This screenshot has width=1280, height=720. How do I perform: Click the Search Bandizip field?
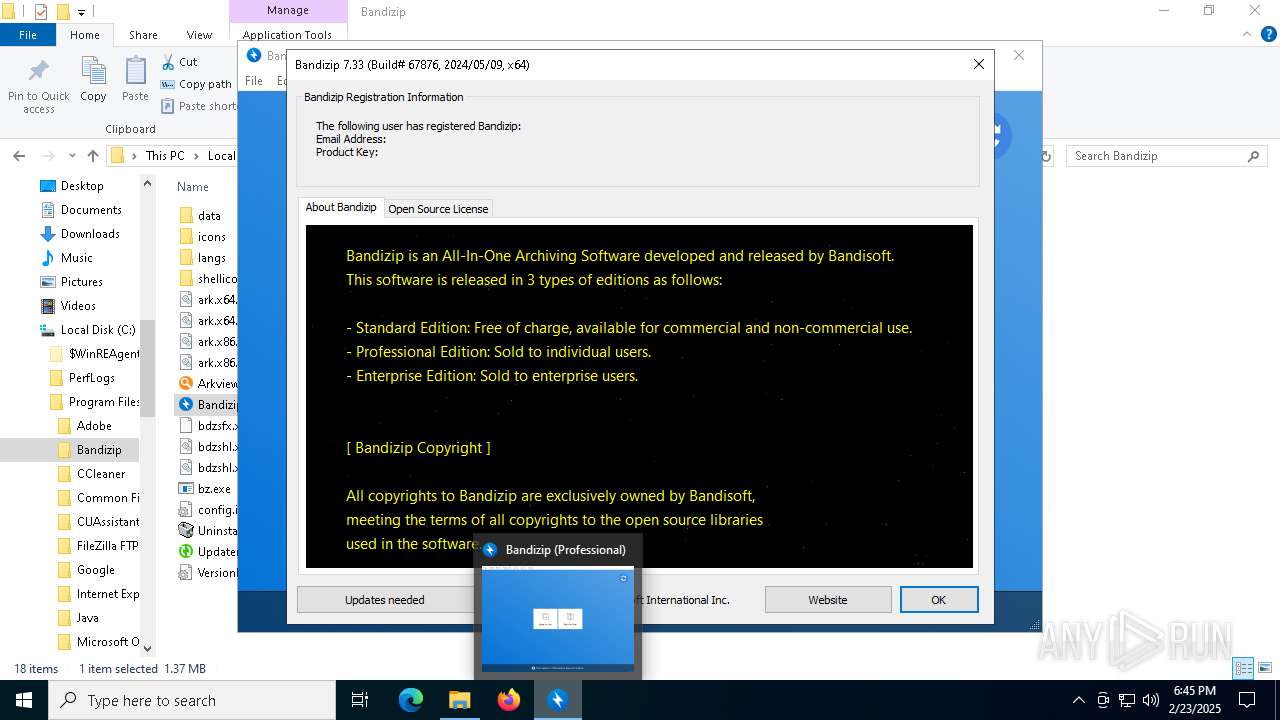[1167, 156]
